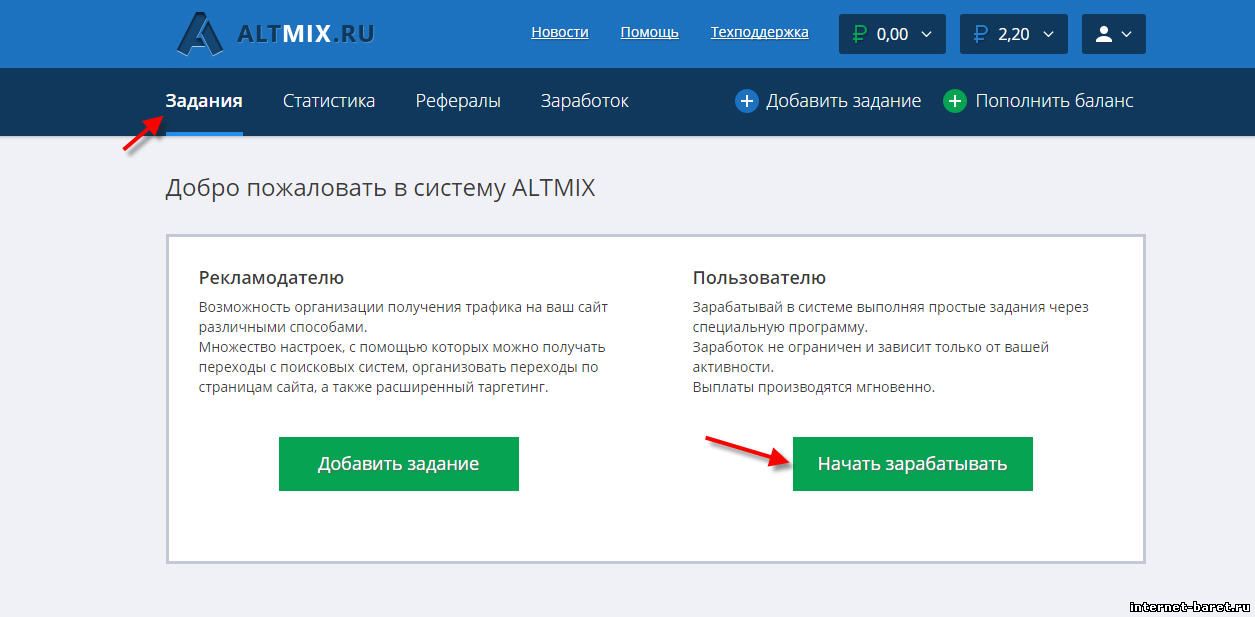
Task: Click Пополнить баланс in the navigation bar
Action: pyautogui.click(x=1055, y=101)
